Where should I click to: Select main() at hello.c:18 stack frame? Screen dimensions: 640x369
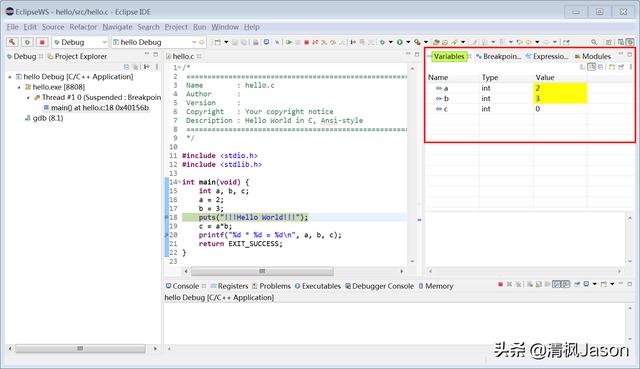point(96,108)
